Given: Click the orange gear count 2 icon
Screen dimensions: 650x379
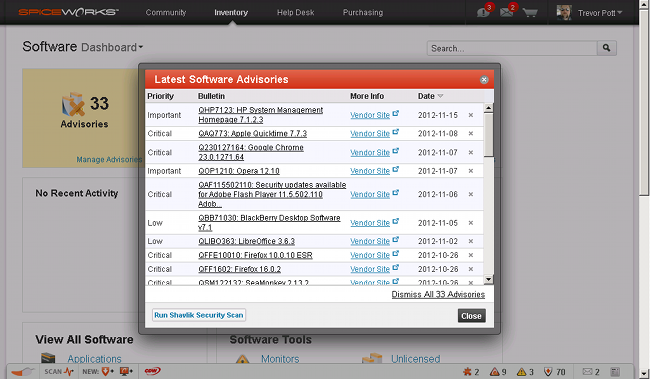Looking at the screenshot, I should 467,372.
